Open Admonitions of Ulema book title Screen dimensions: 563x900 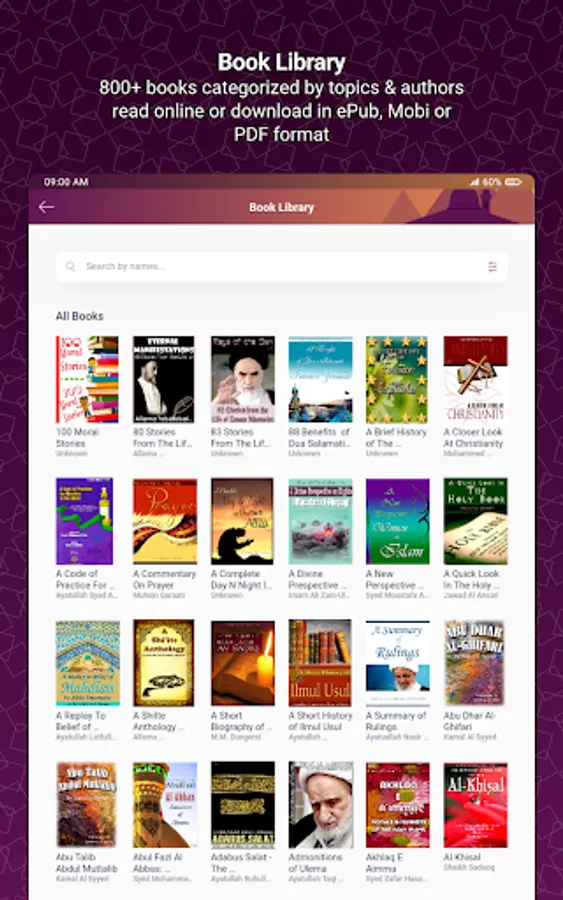click(x=315, y=863)
